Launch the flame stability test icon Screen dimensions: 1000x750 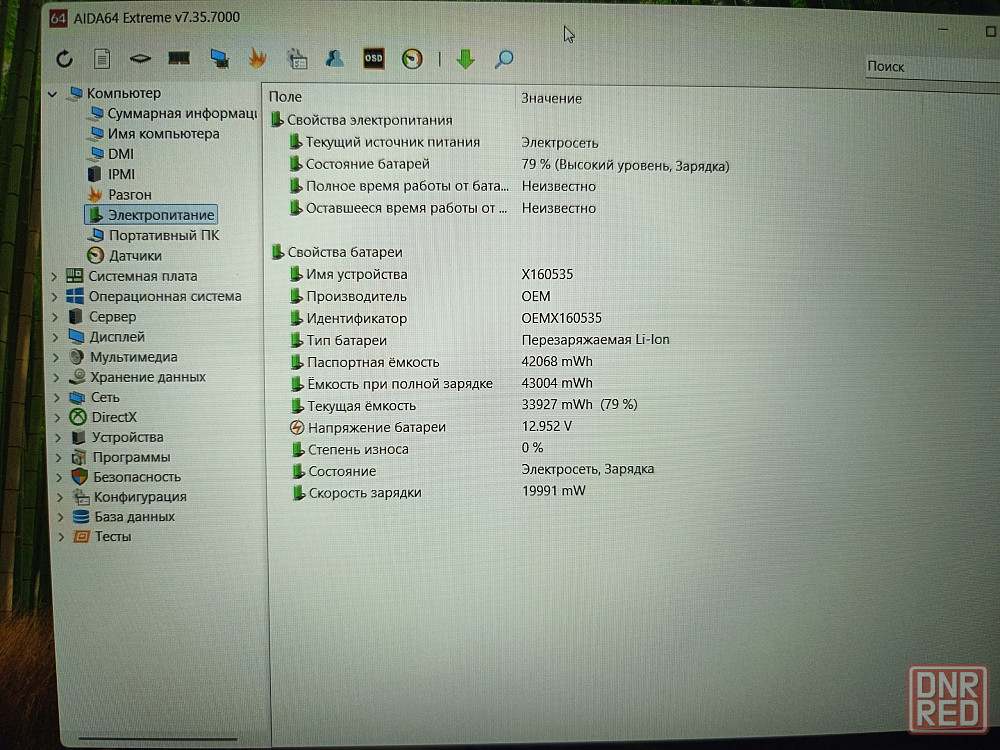257,59
